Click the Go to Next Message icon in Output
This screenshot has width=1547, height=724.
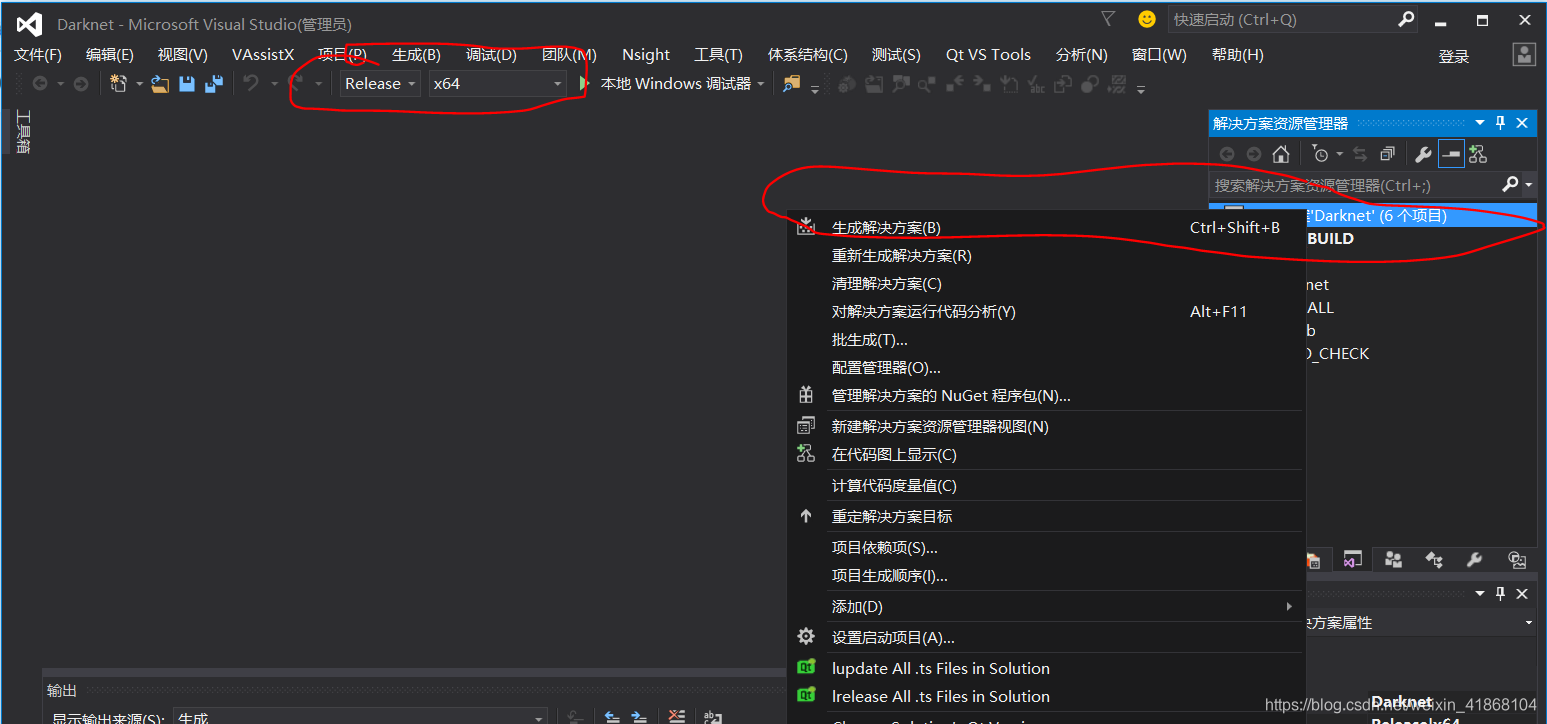pos(639,716)
